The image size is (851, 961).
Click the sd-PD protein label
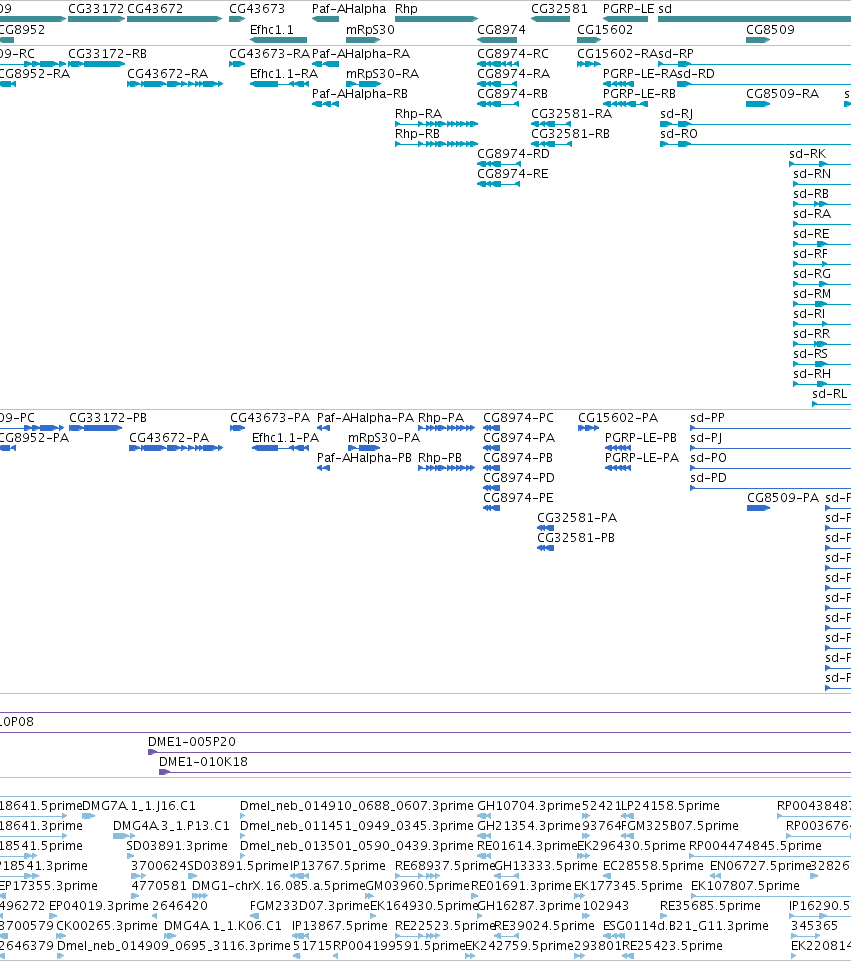click(x=708, y=478)
